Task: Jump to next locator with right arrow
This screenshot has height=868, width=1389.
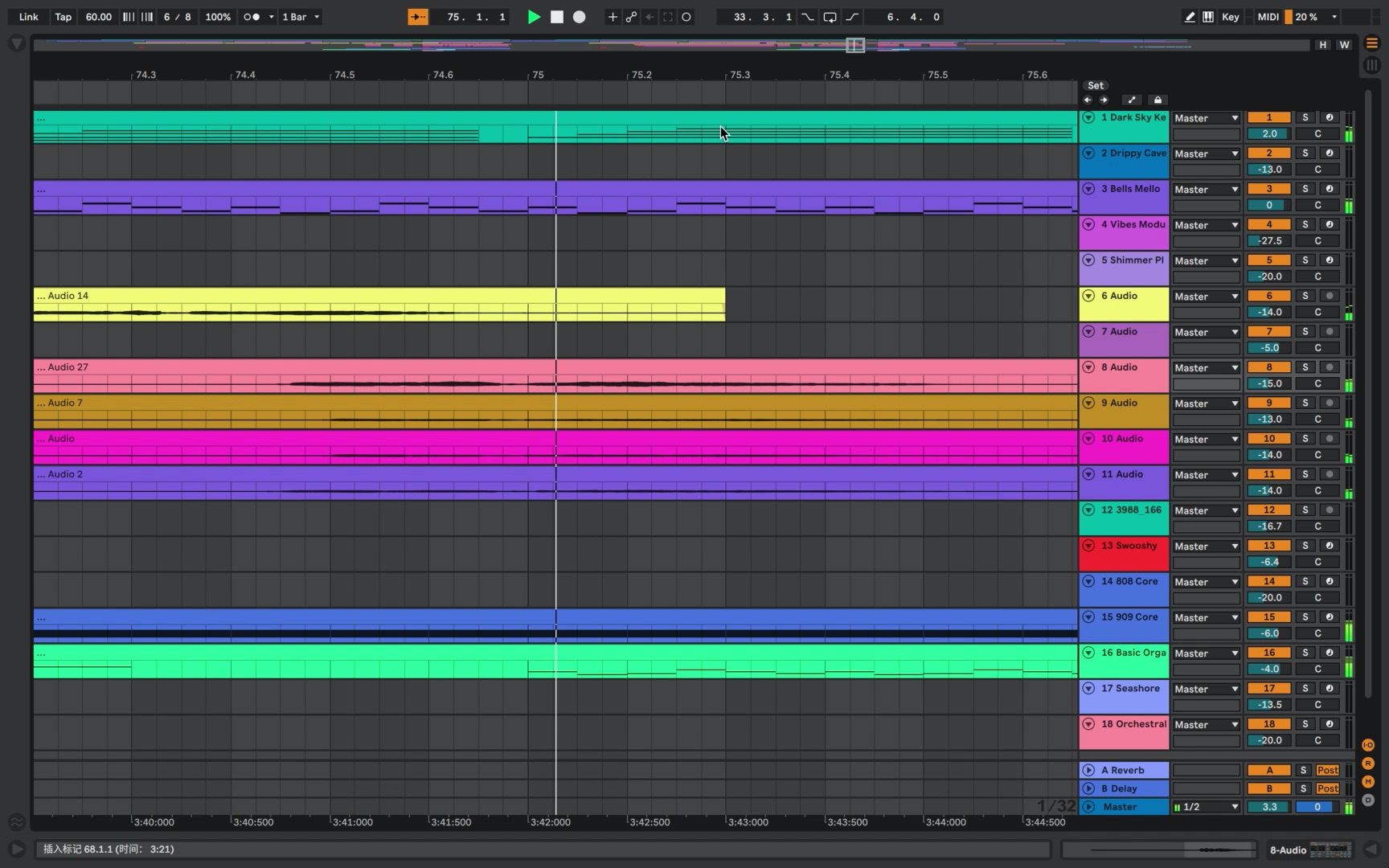Action: 1104,100
